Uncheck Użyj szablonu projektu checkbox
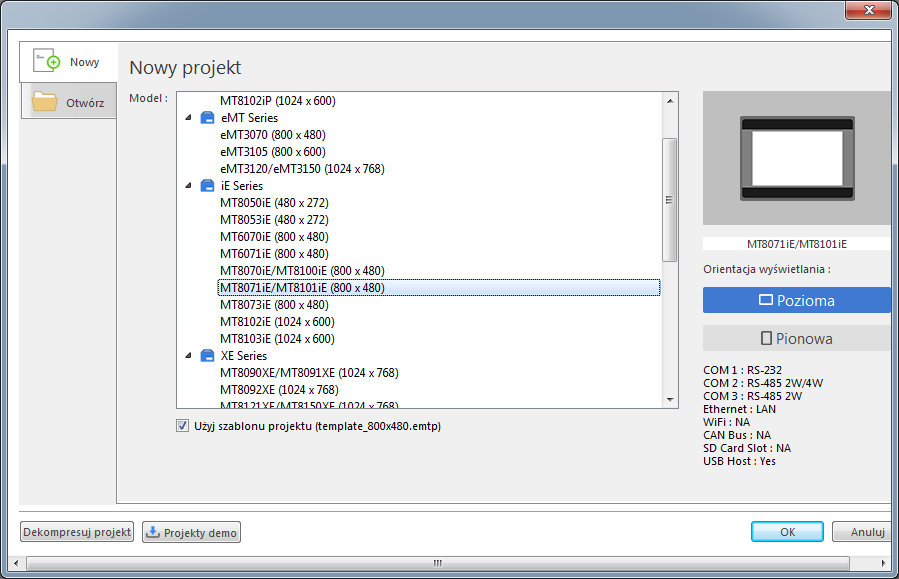Screen dimensions: 899x579 [182, 426]
